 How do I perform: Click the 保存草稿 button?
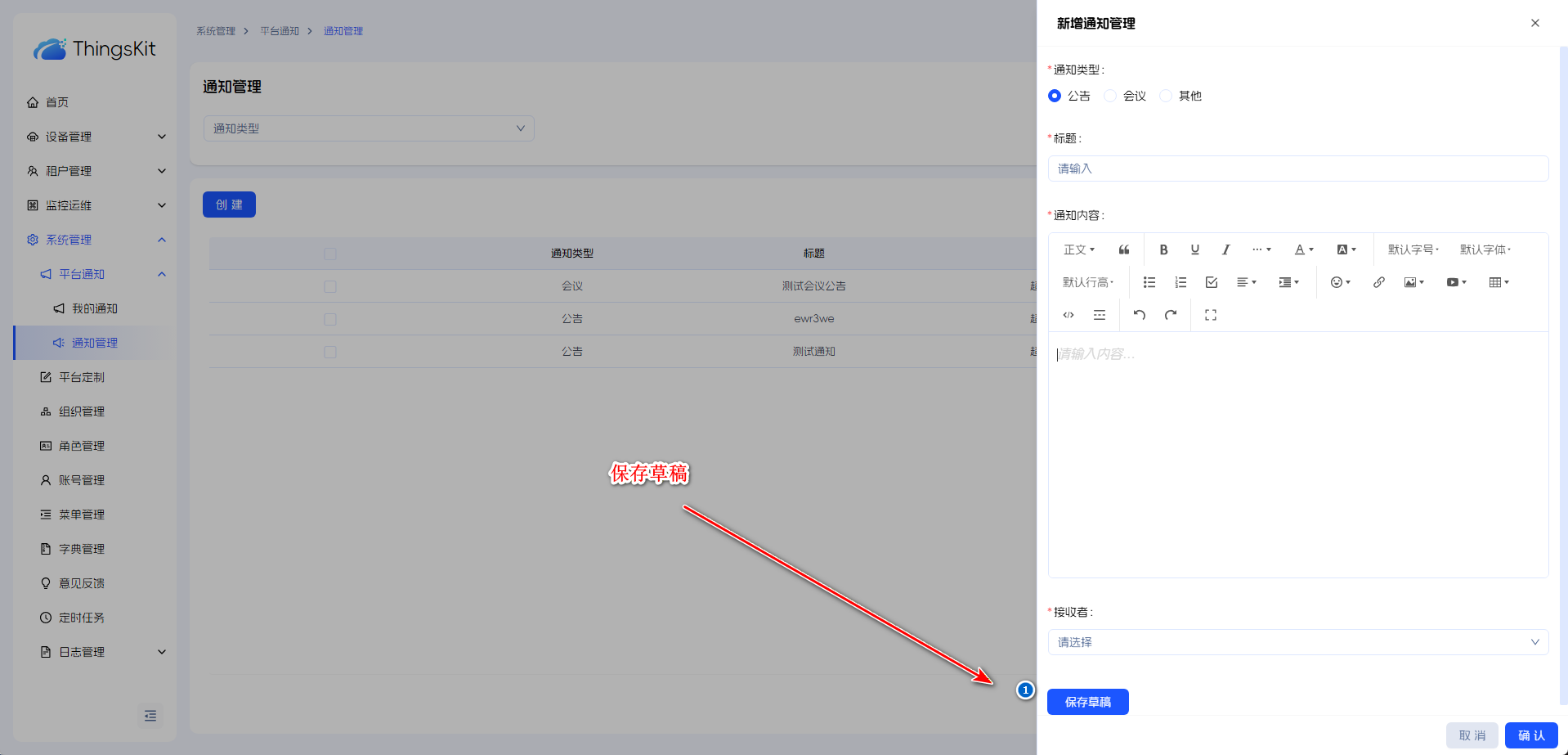[x=1087, y=702]
